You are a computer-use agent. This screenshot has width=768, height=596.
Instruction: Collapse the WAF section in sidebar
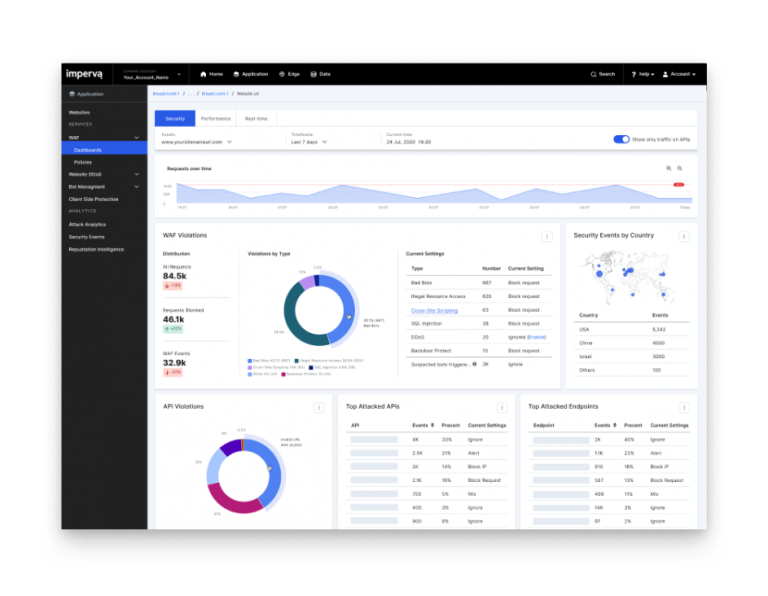(x=137, y=137)
